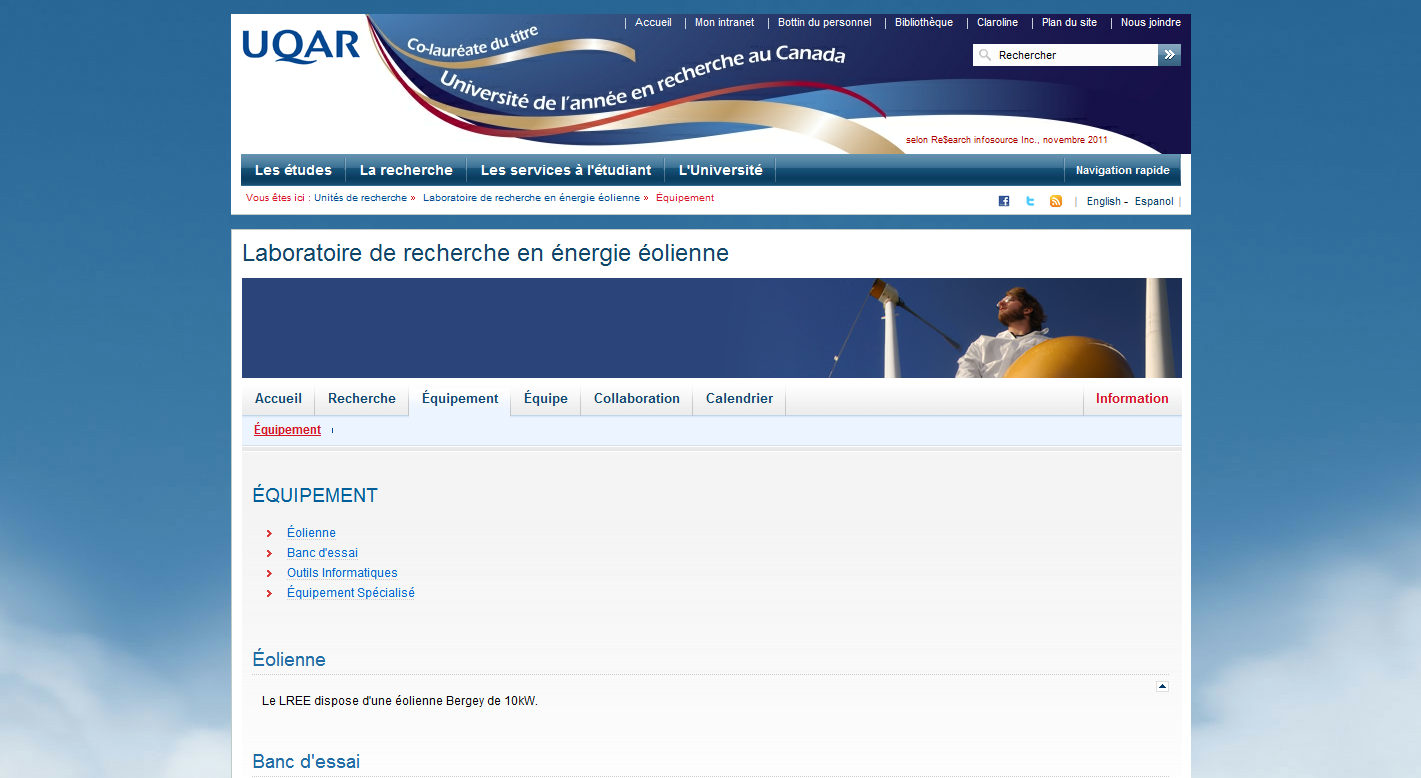Switch to the lab Accueil tab
The width and height of the screenshot is (1421, 778).
tap(278, 399)
